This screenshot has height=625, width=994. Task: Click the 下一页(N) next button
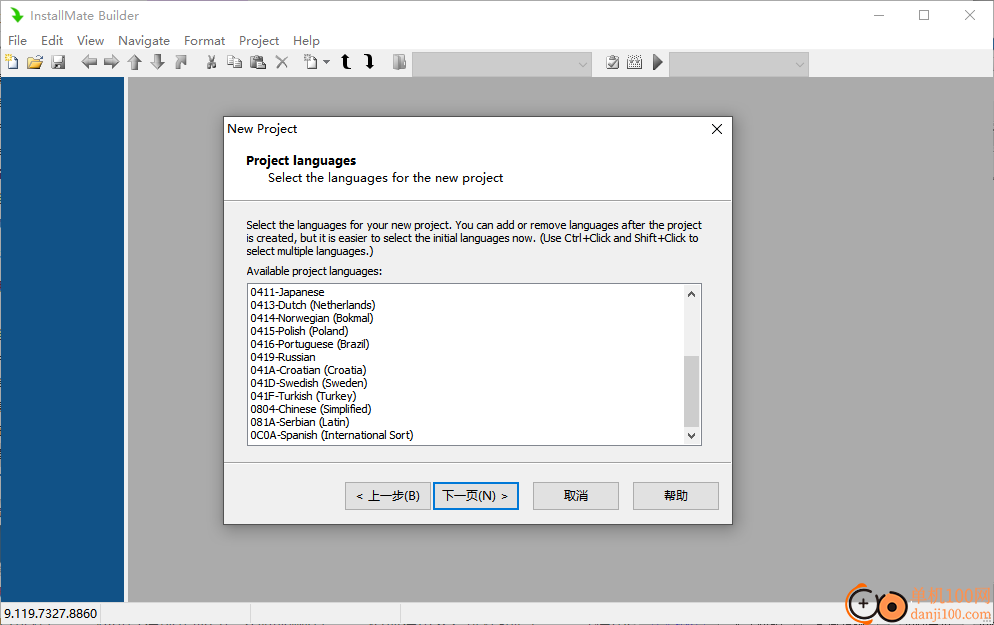(475, 496)
